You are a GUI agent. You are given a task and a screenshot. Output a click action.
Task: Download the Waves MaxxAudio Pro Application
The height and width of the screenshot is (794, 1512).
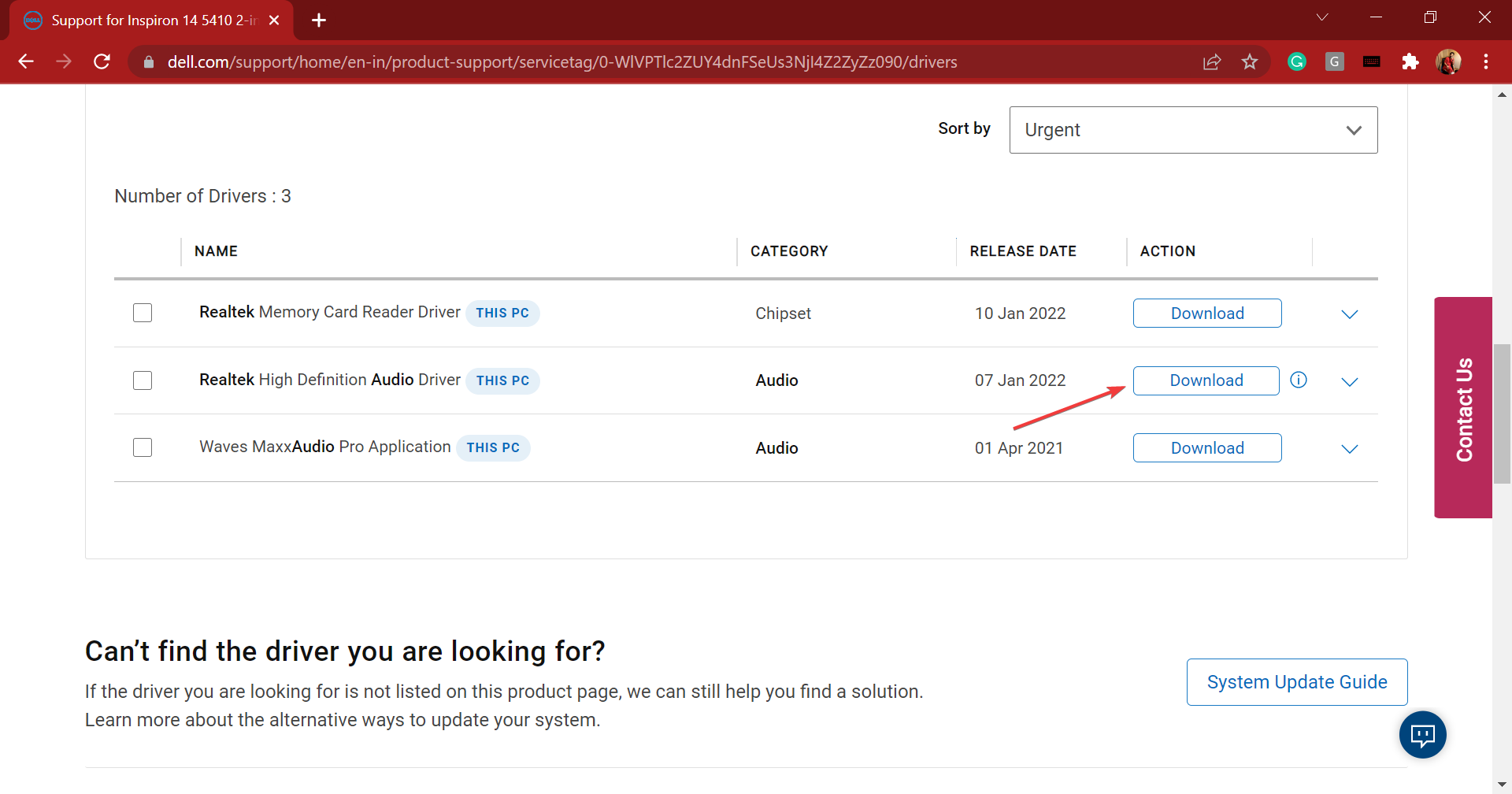coord(1207,448)
